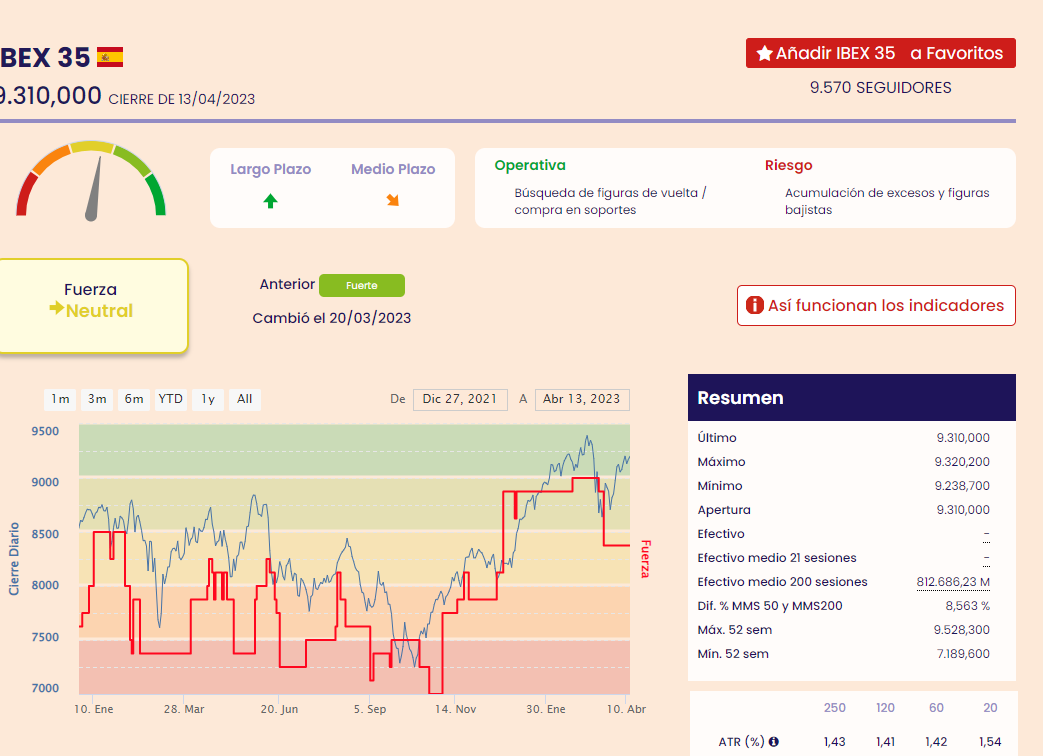Click the 'De' start date field Dic 27, 2021

point(460,400)
